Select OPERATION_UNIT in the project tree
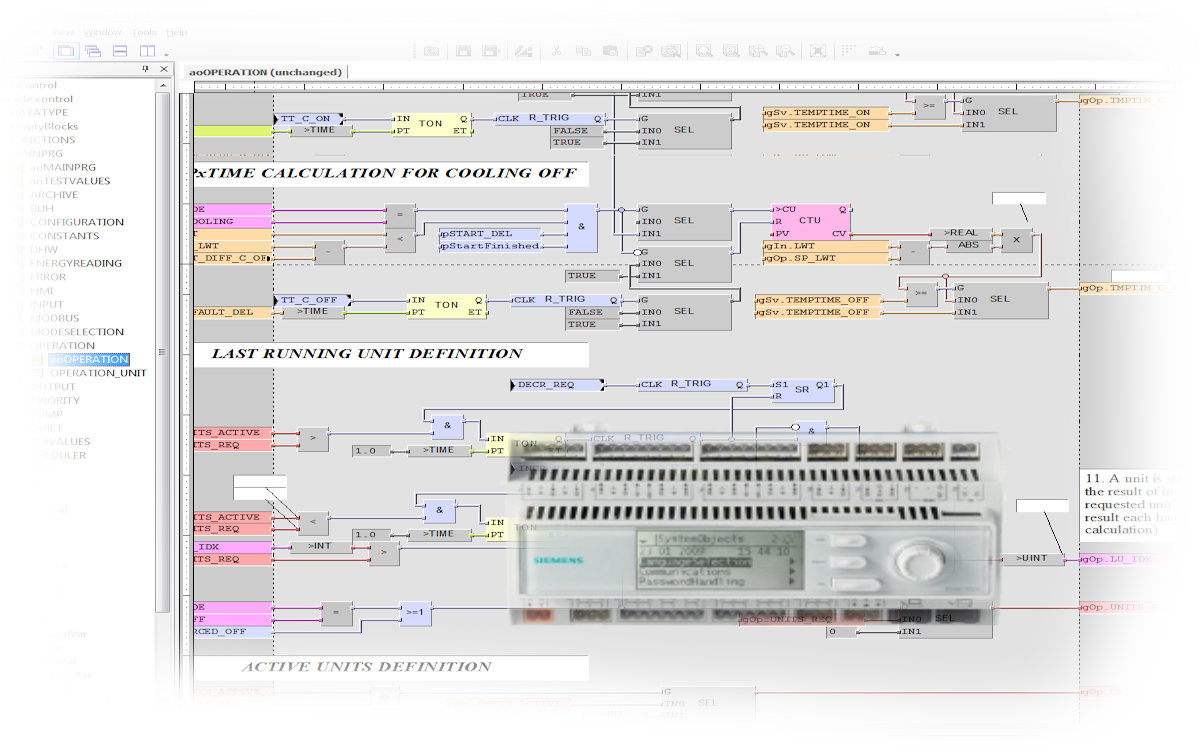 tap(98, 373)
